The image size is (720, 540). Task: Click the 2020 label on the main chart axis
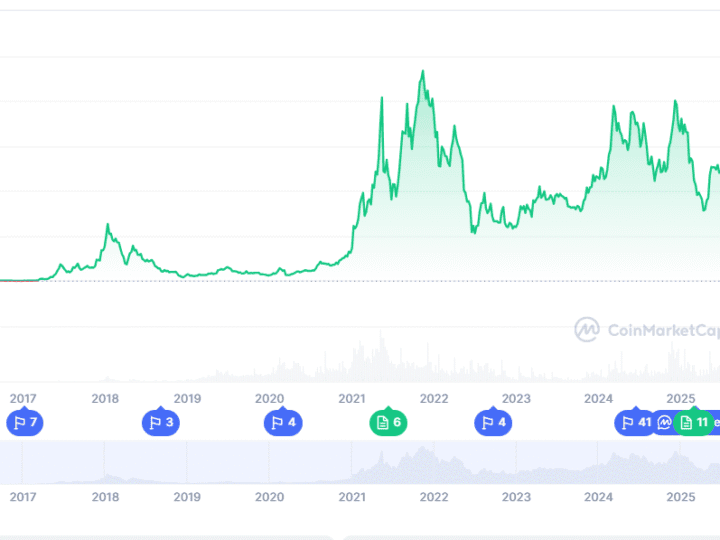[269, 398]
